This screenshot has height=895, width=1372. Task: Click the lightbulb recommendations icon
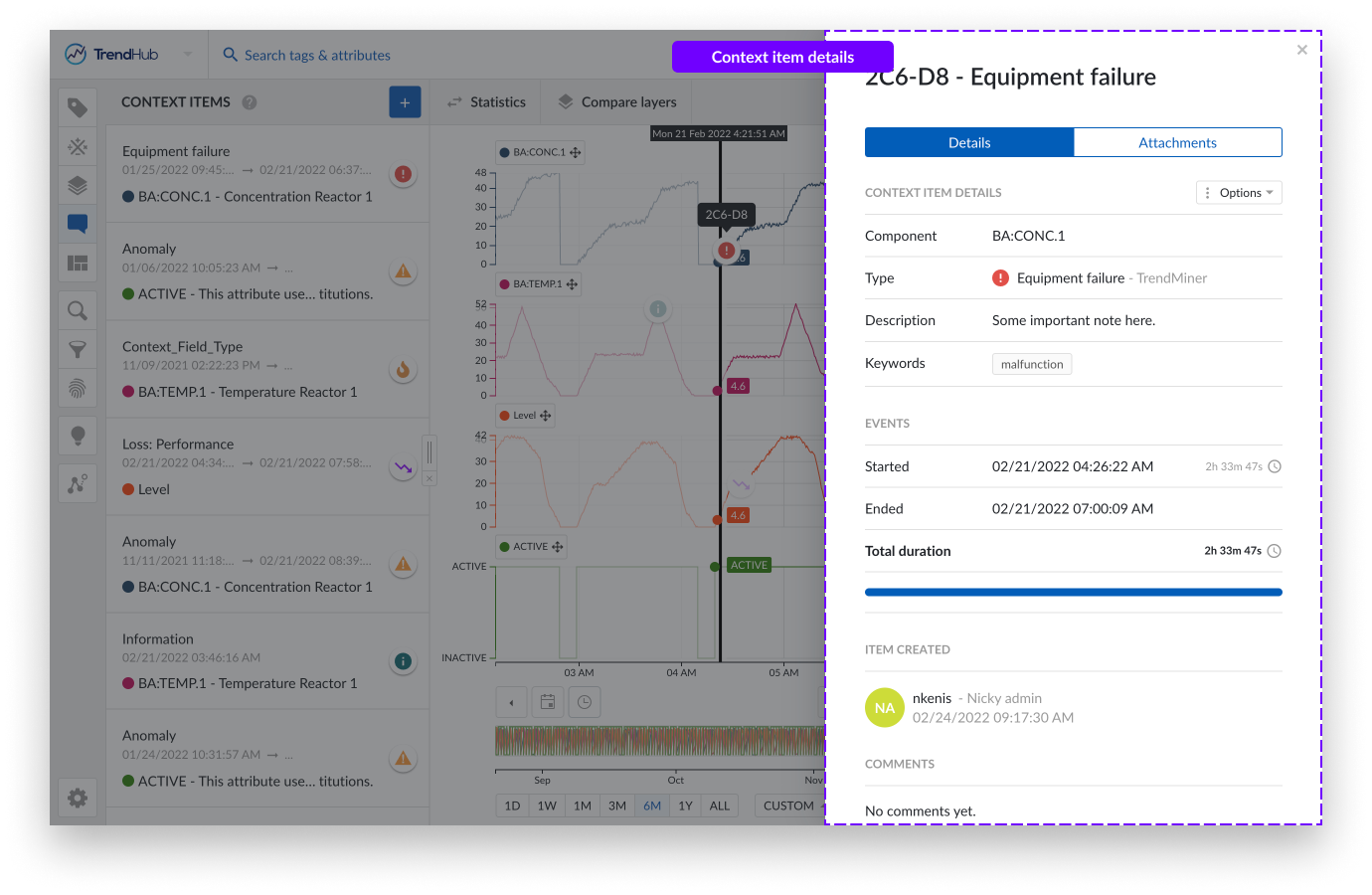click(78, 435)
